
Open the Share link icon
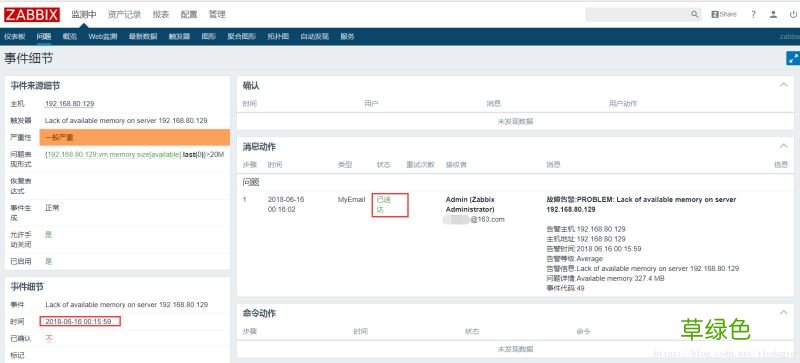(724, 14)
